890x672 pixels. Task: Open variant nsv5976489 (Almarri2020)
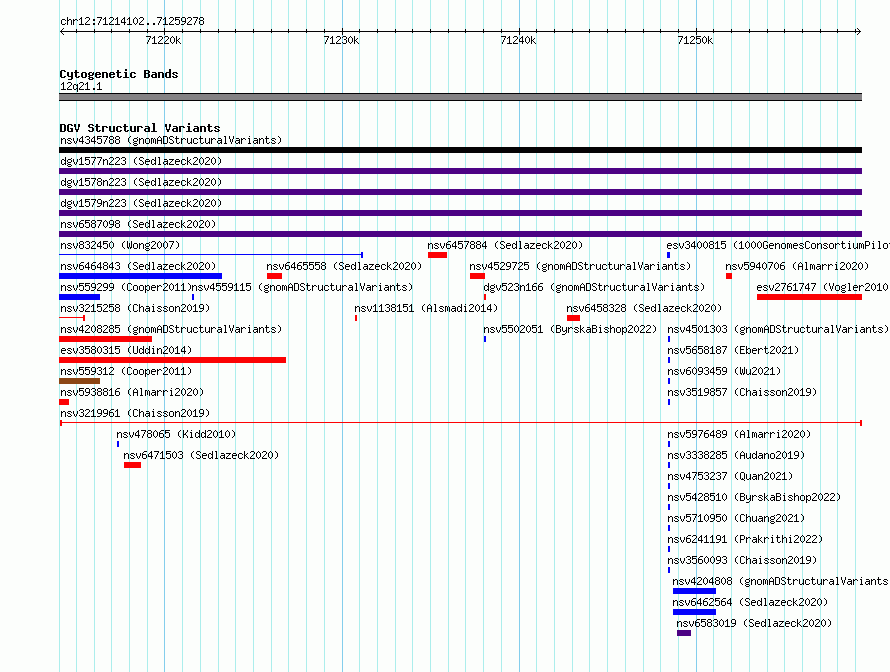pos(739,434)
